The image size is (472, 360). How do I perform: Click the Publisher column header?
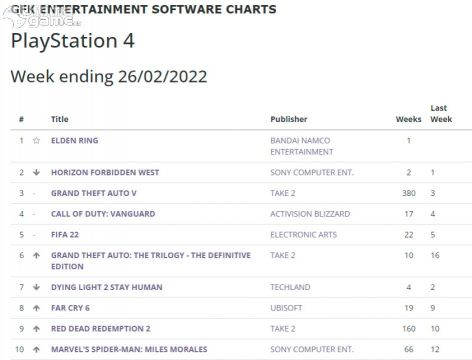289,119
